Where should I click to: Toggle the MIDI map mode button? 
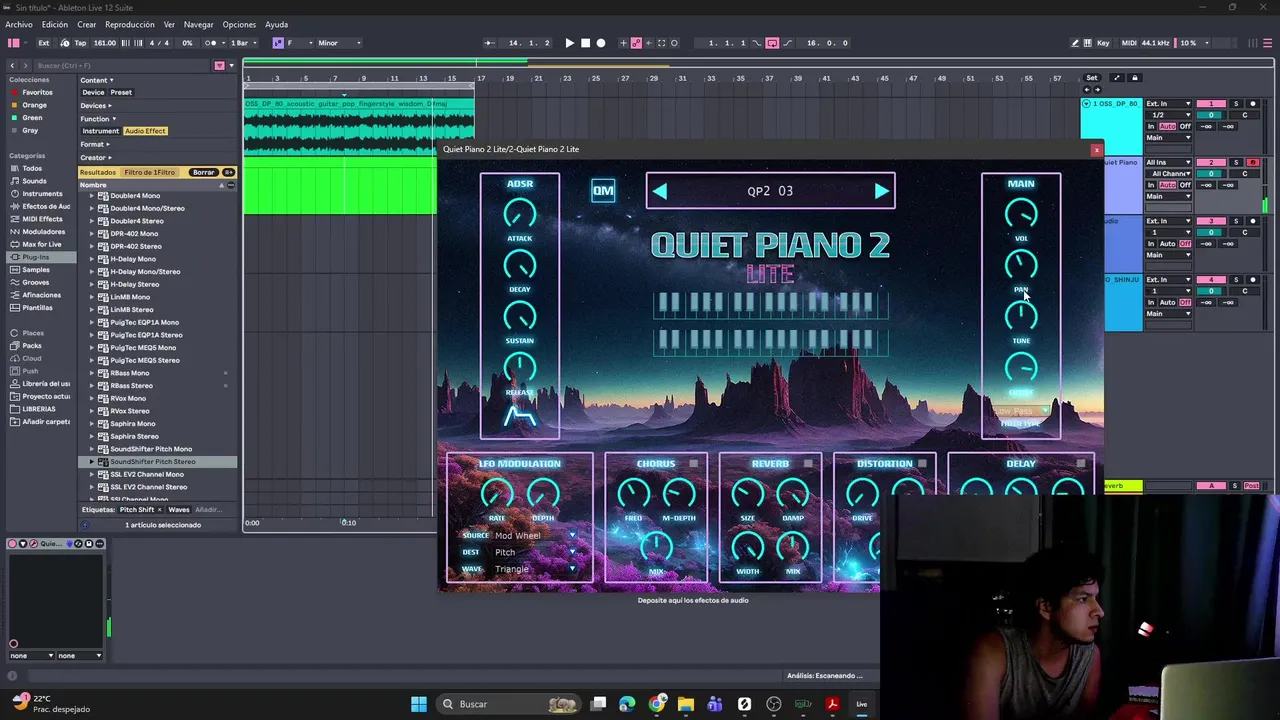[1129, 43]
